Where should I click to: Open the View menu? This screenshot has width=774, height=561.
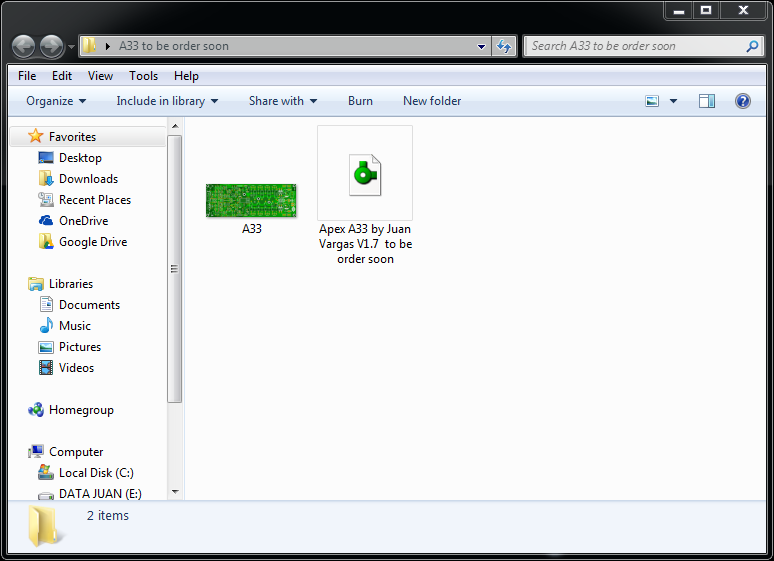[100, 76]
